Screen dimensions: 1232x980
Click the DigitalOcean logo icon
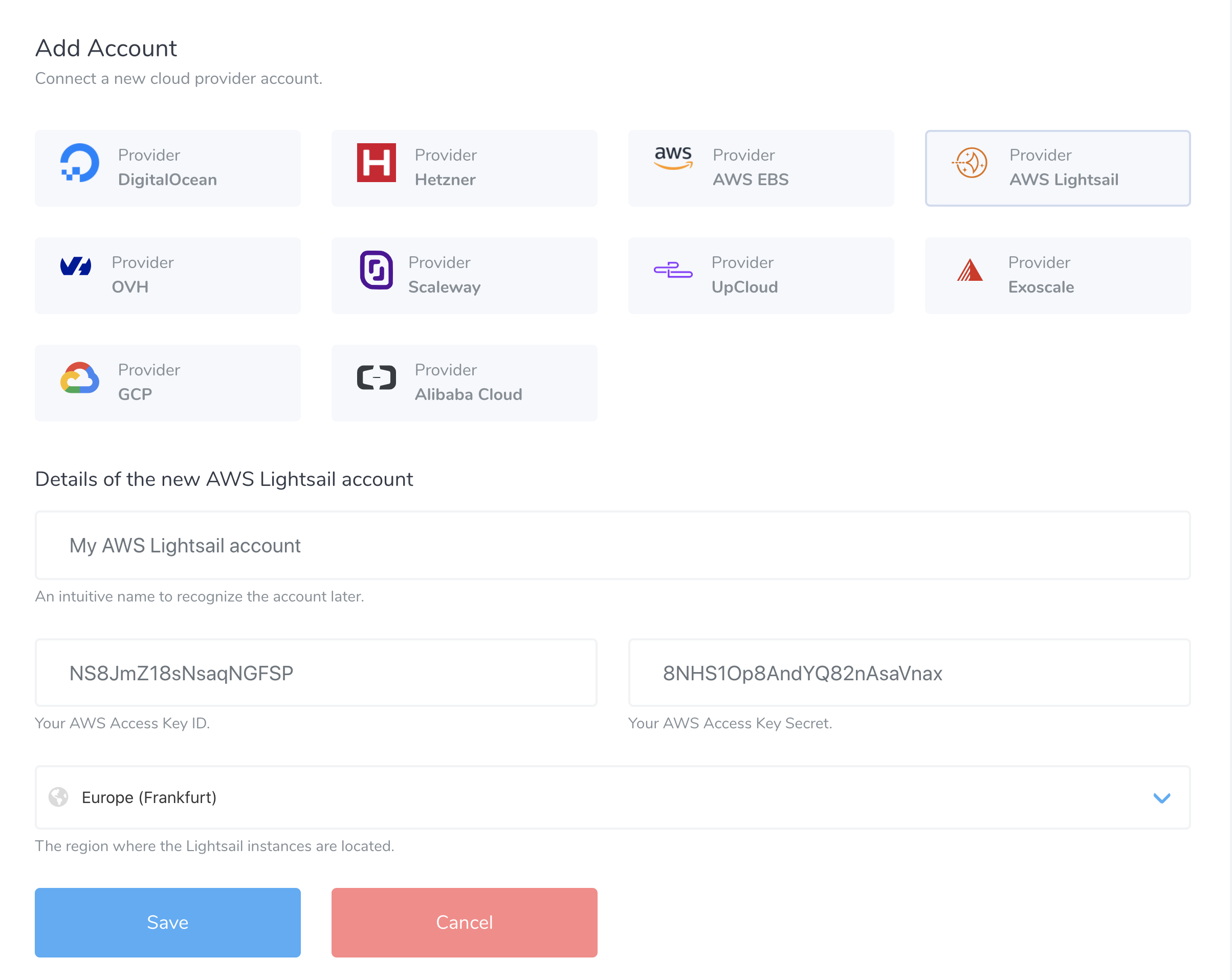(80, 163)
